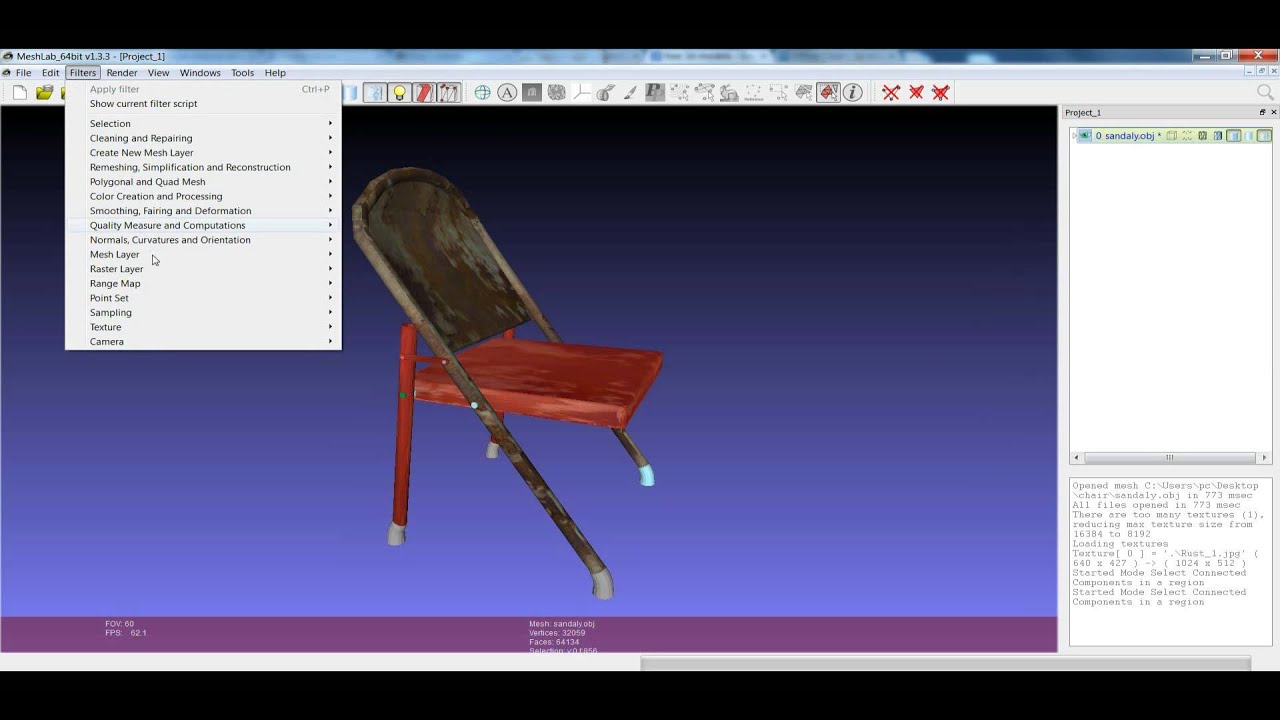Open Color Creation and Processing submenu

[203, 196]
